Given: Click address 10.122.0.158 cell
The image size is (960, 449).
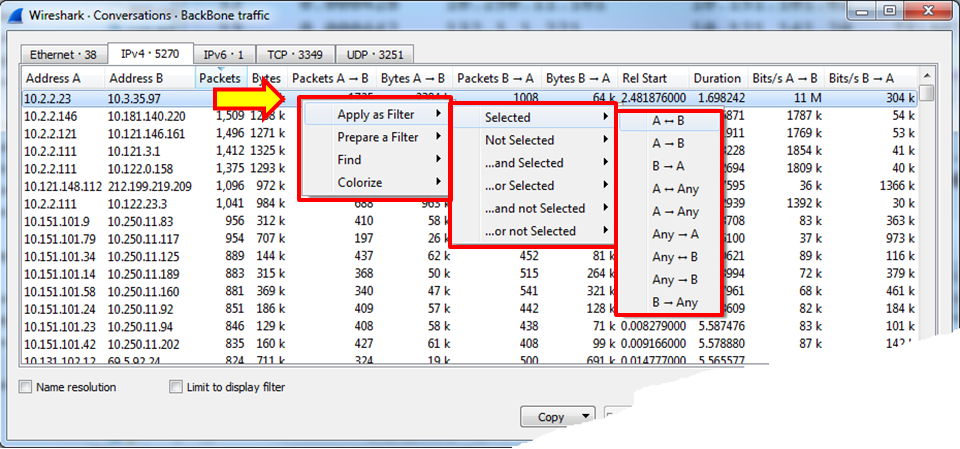Looking at the screenshot, I should [140, 168].
